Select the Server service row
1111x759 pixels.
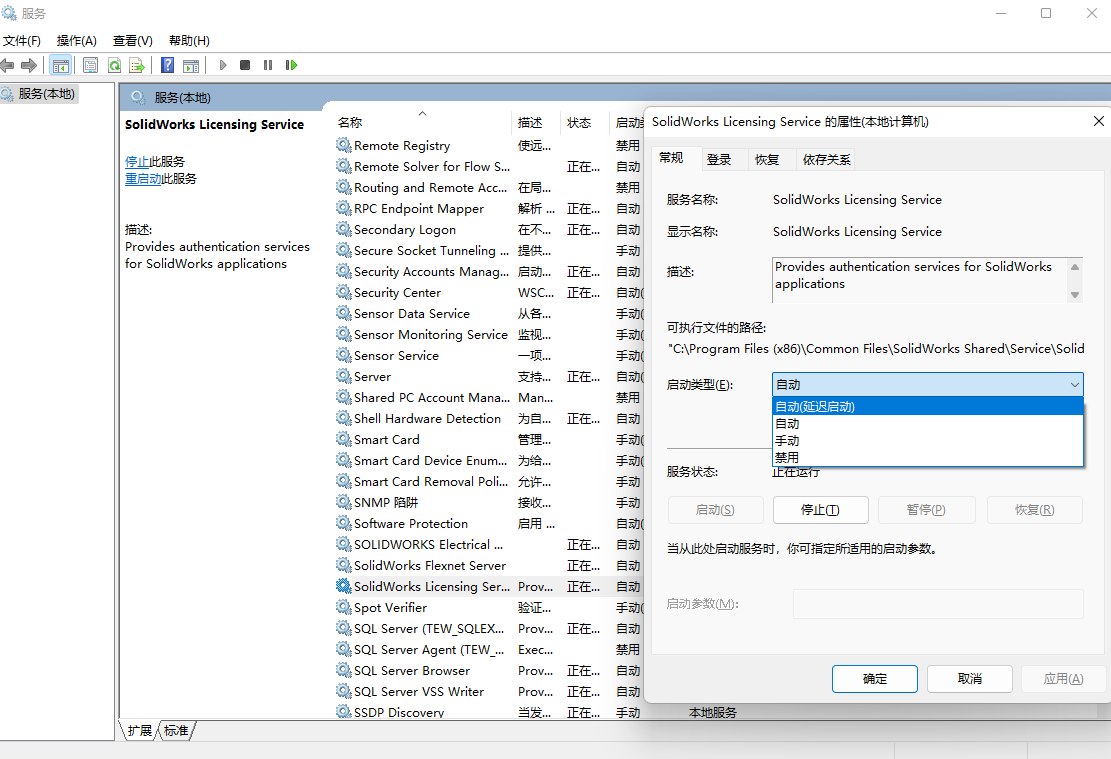pos(489,376)
